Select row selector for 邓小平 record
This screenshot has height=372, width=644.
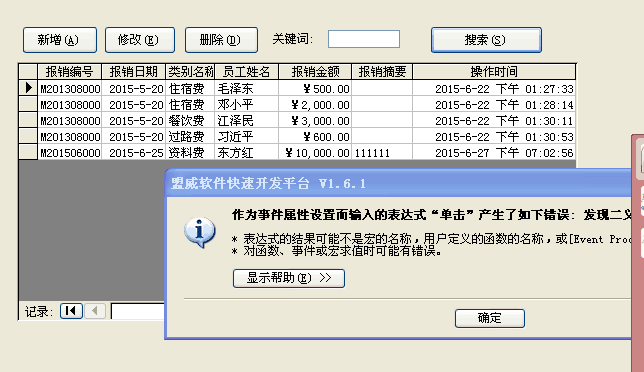click(28, 104)
